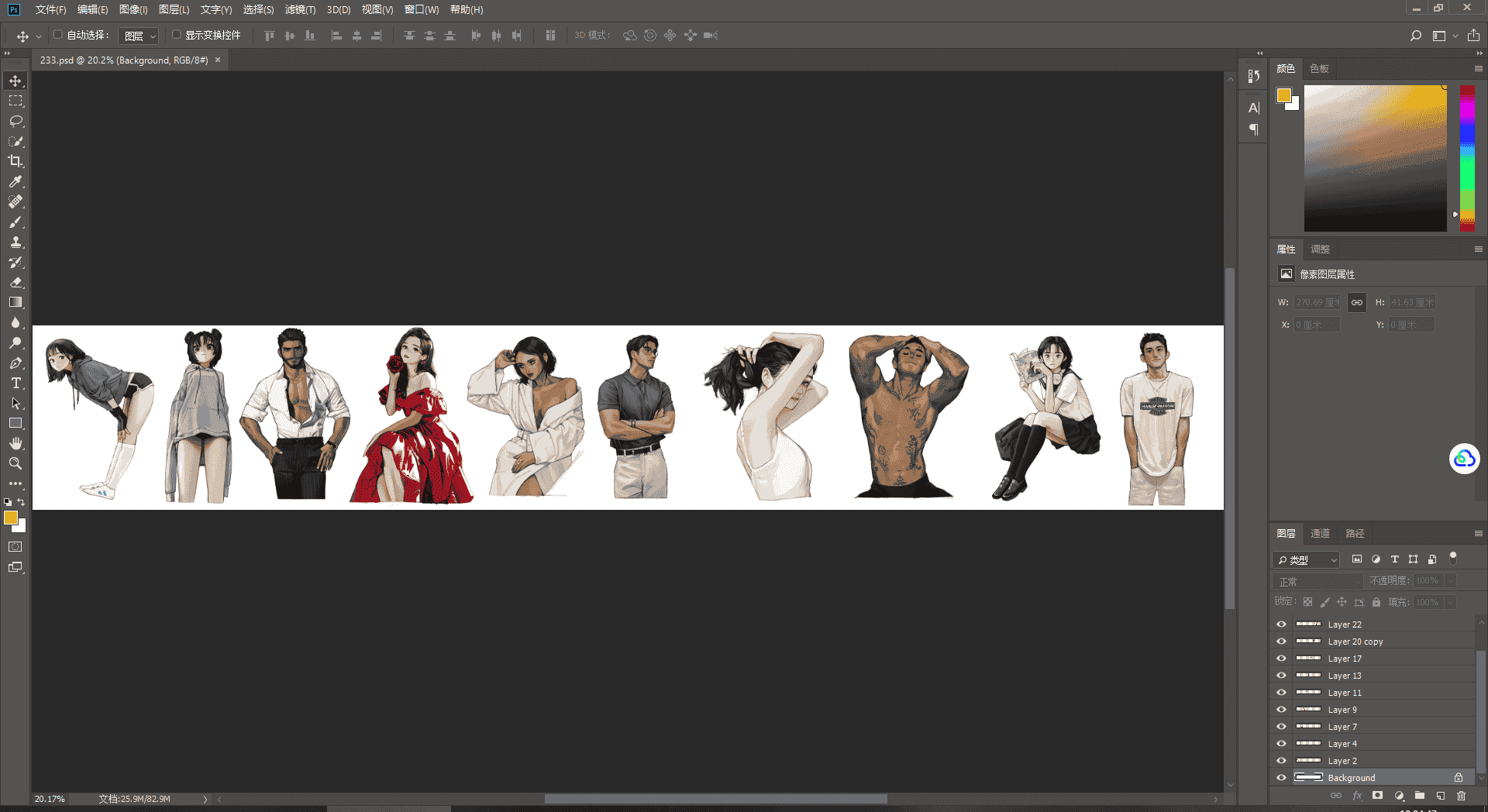1488x812 pixels.
Task: Open the auto-select 图层 dropdown
Action: (x=139, y=36)
